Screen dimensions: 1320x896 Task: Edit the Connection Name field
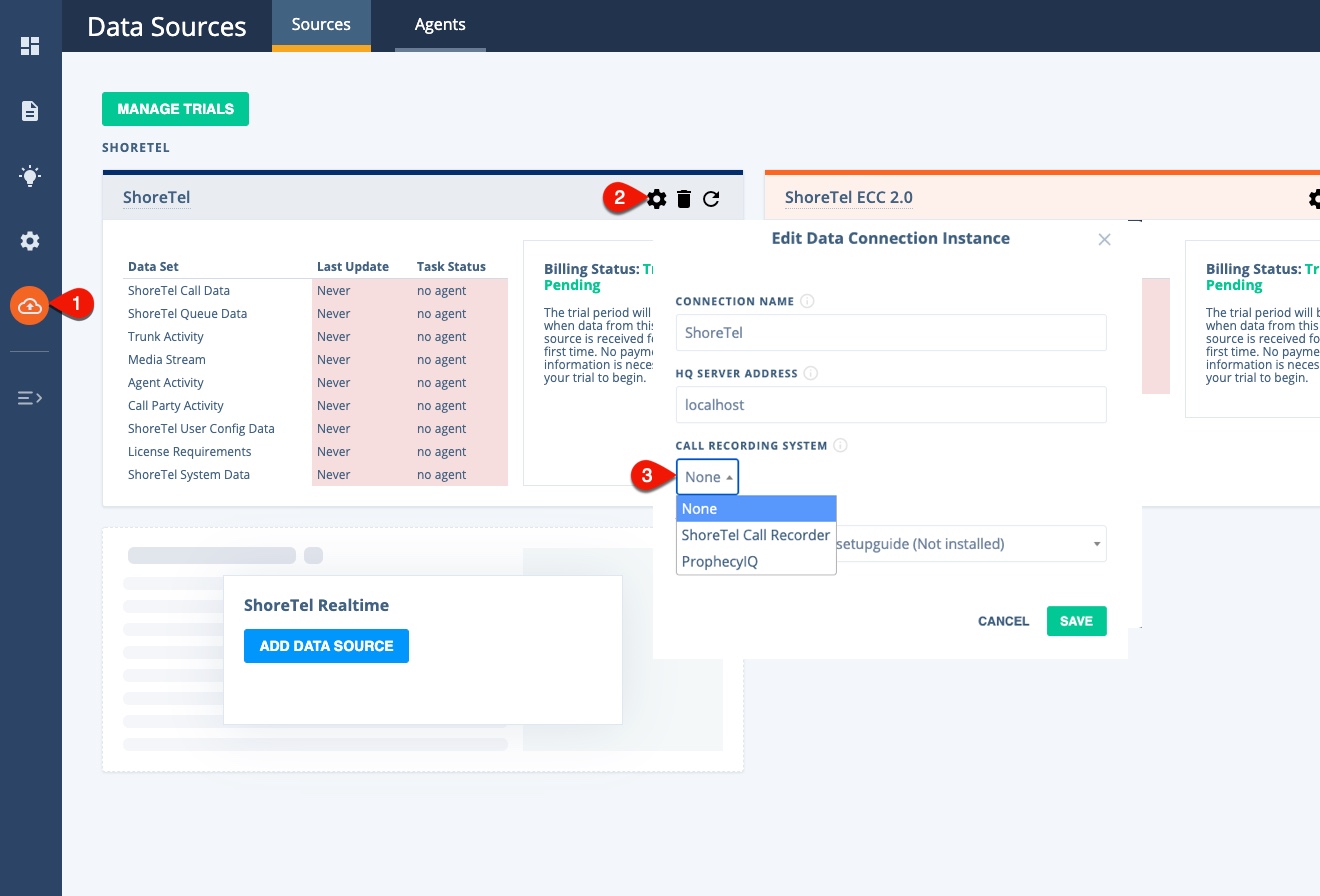891,333
